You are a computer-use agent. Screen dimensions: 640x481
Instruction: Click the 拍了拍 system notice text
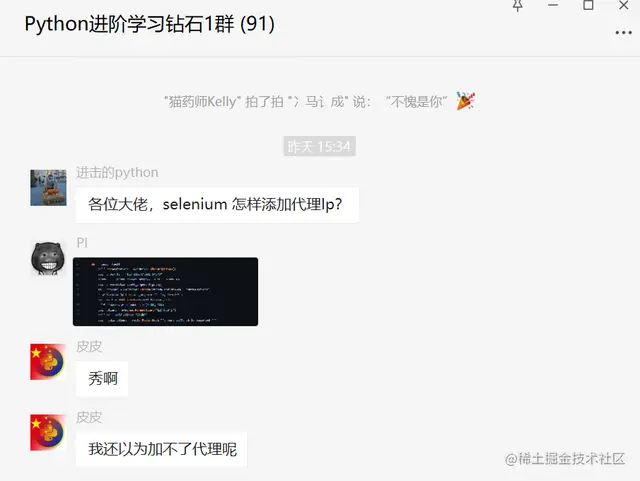(x=306, y=101)
